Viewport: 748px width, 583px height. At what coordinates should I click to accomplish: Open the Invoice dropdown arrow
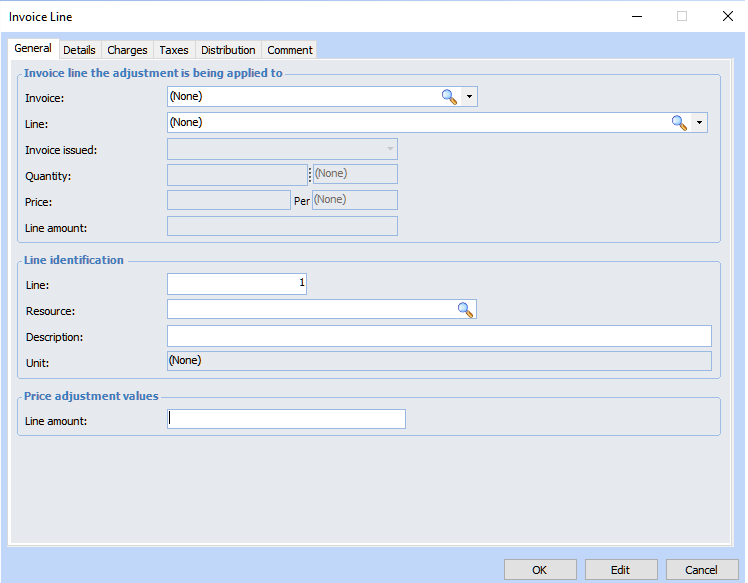coord(470,97)
